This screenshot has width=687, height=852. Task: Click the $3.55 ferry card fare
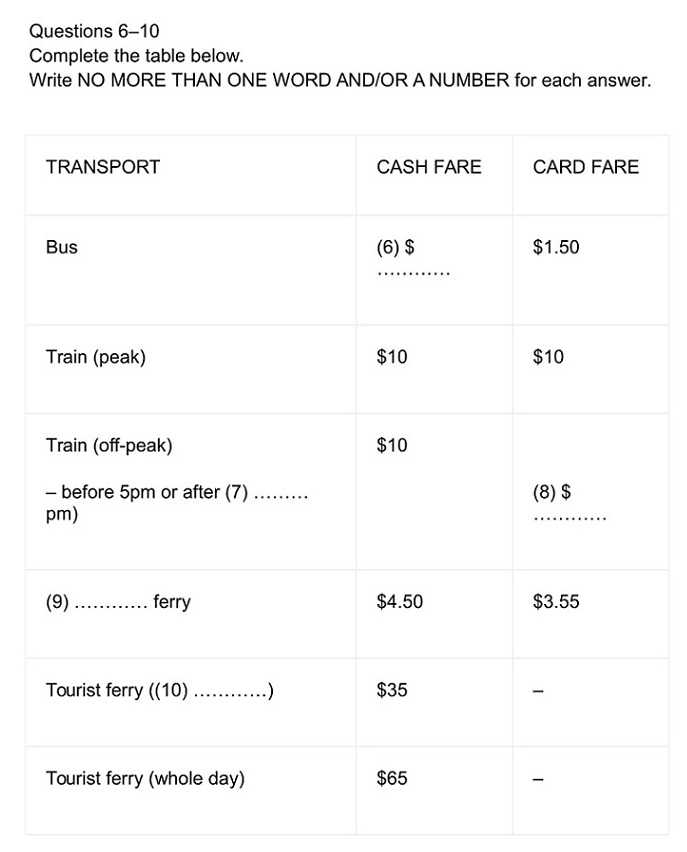556,602
